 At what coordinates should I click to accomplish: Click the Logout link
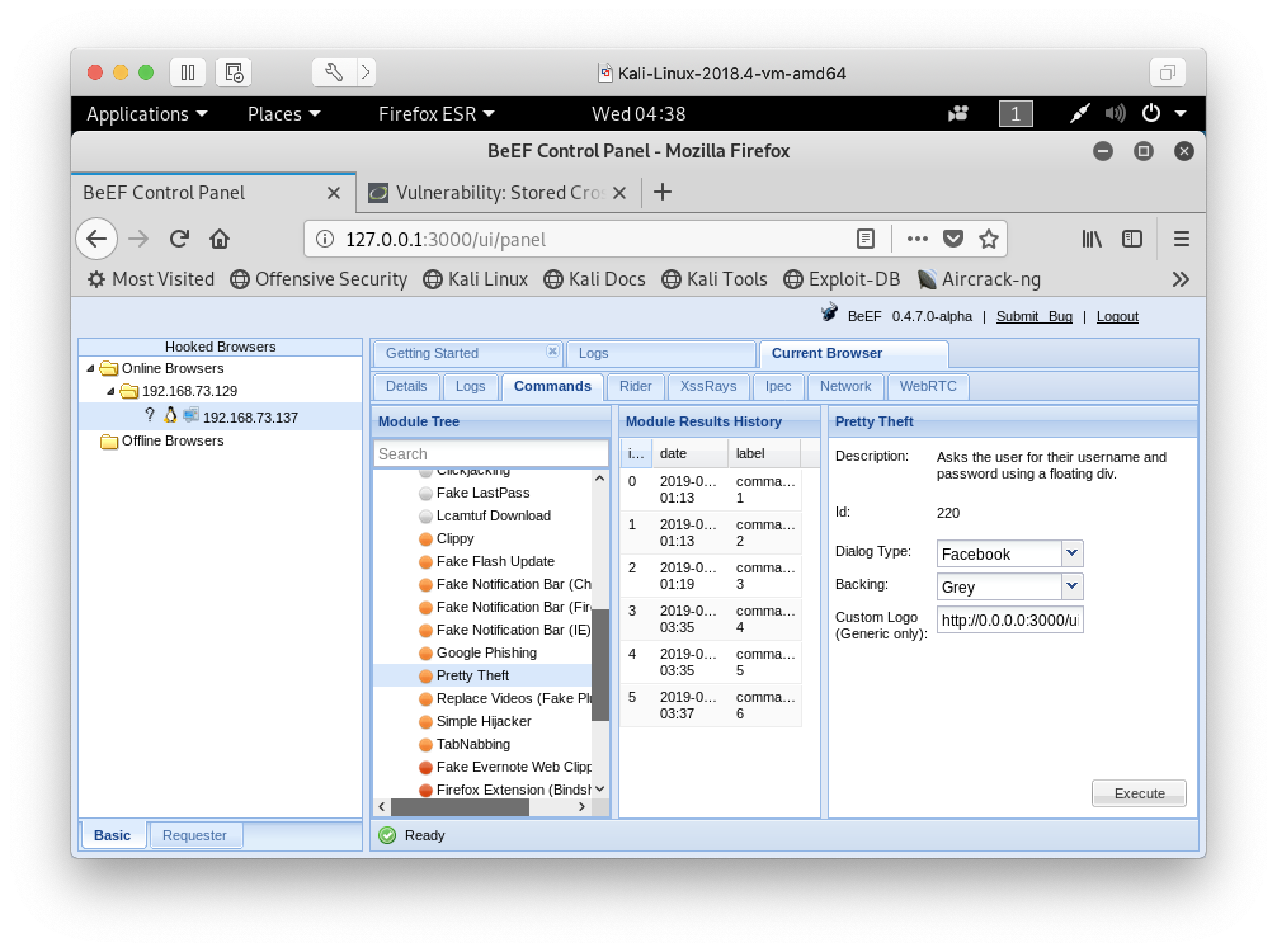tap(1117, 317)
